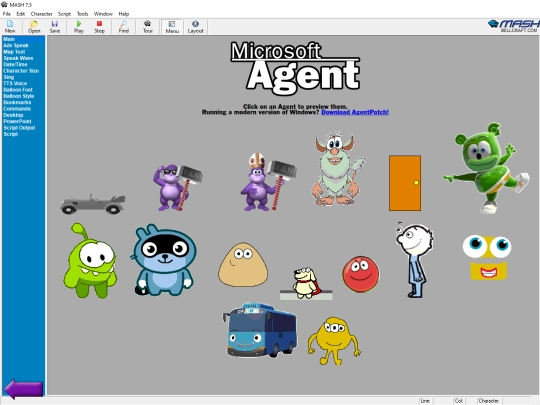Viewport: 540px width, 405px height.
Task: Select Date/Time in sidebar
Action: click(x=15, y=64)
